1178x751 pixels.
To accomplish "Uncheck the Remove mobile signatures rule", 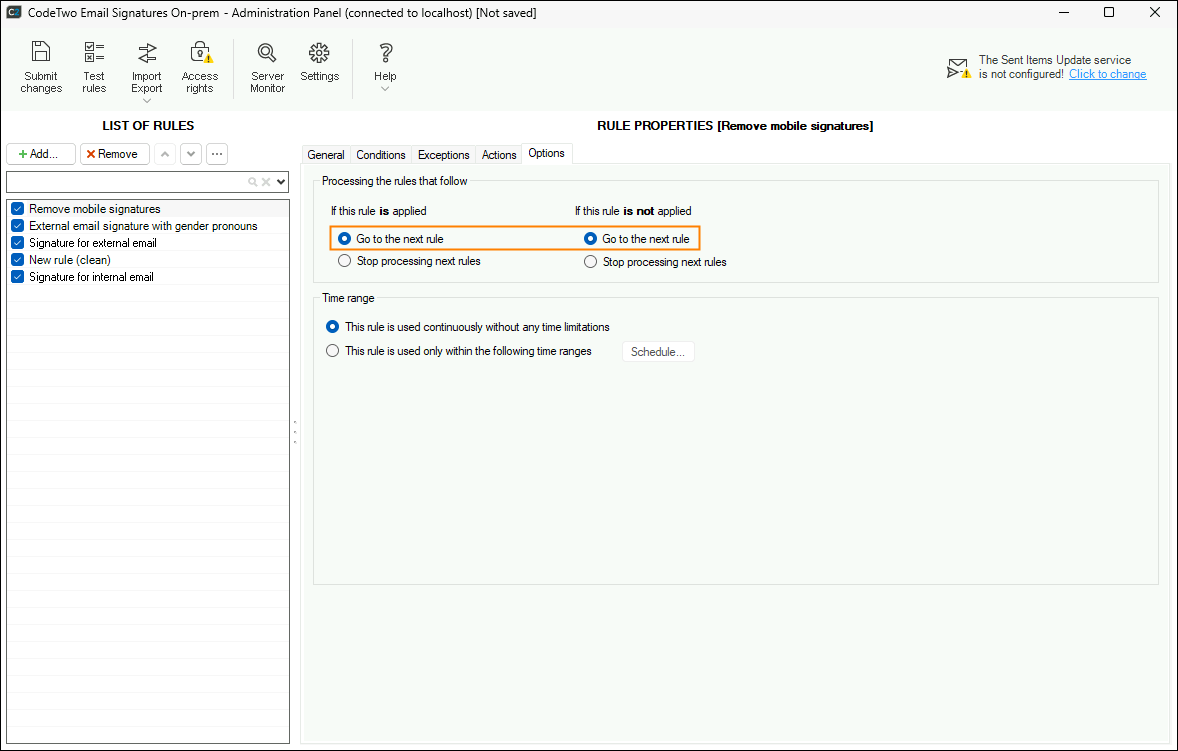I will click(17, 209).
